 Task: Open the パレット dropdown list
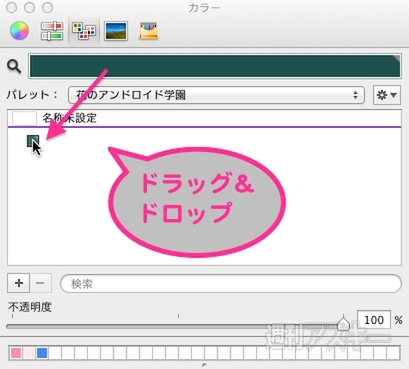pyautogui.click(x=216, y=95)
